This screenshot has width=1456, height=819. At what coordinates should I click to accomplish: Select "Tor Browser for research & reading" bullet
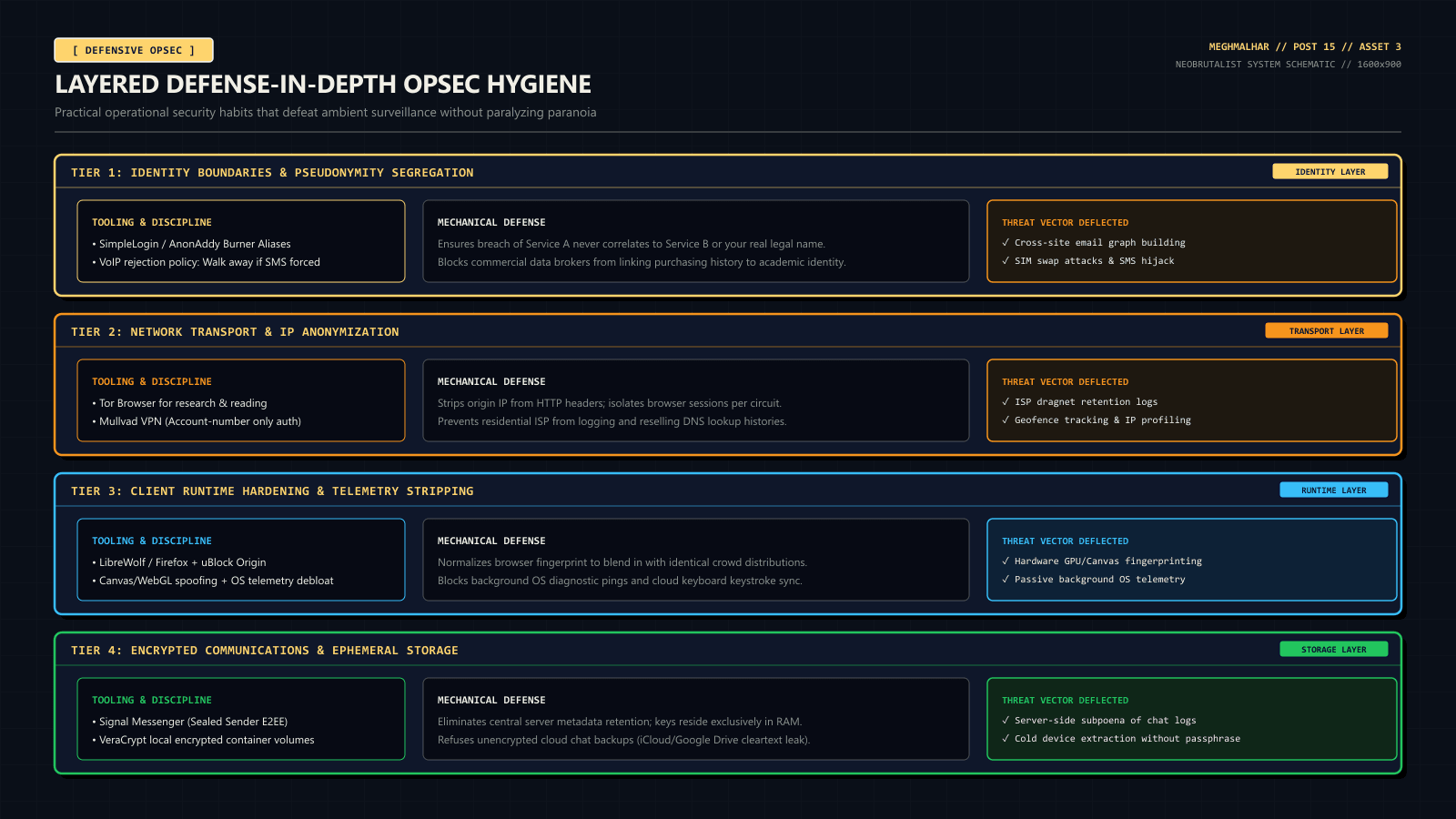179,403
